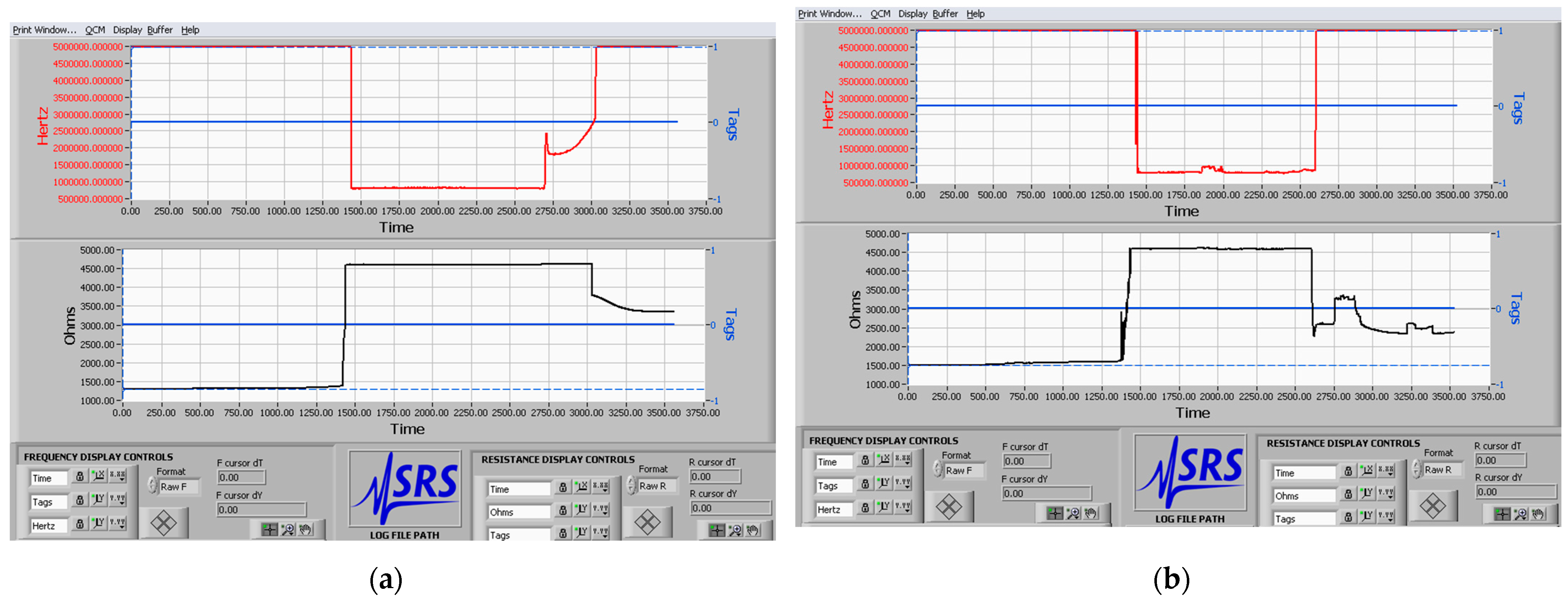Select crosshair cursor tool in left window's frequency palette
Screen dimensions: 1568x600
point(269,529)
